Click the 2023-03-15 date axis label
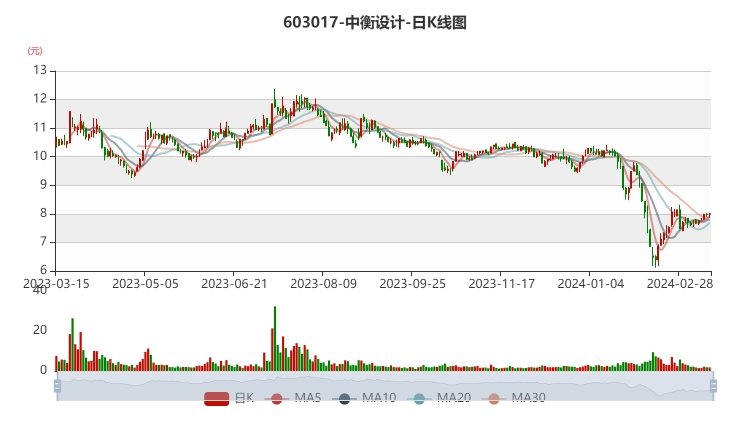This screenshot has height=438, width=756. [x=56, y=284]
